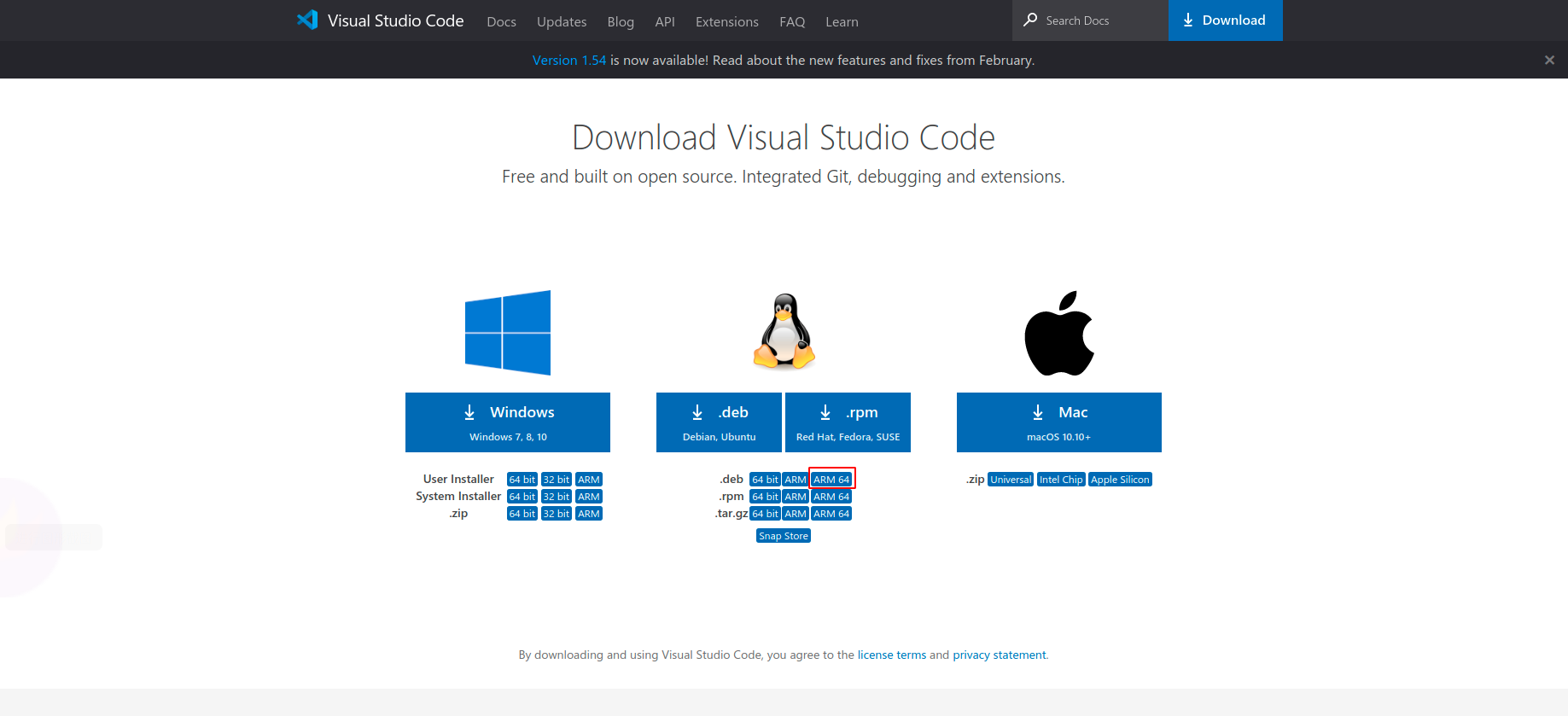Download Linux .rpm 64 bit

765,497
